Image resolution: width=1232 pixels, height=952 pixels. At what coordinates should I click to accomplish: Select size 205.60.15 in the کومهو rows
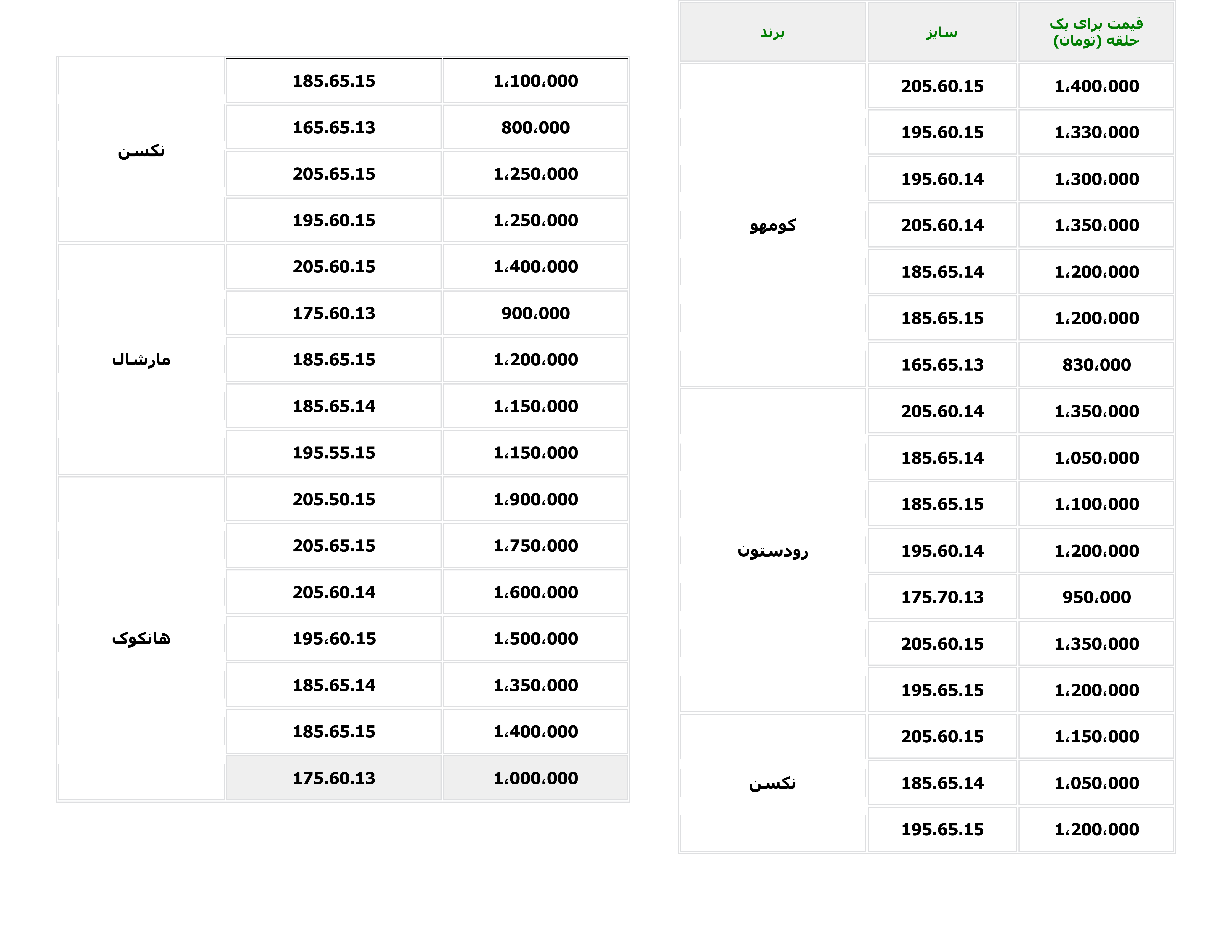click(942, 86)
